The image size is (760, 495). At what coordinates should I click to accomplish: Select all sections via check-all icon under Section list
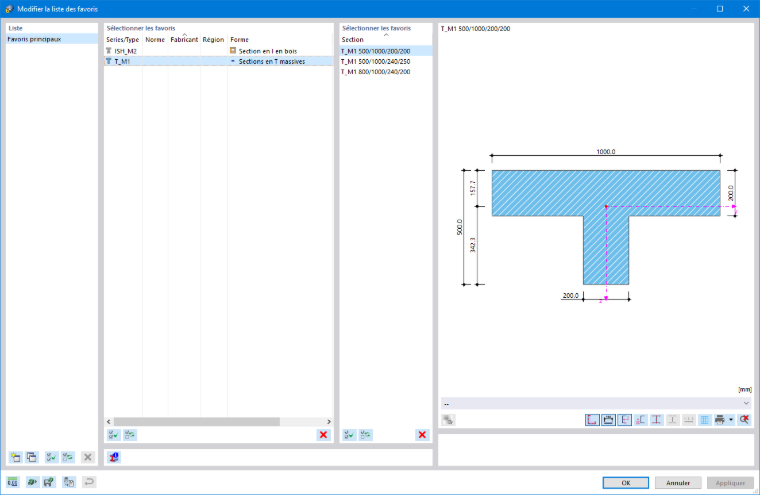point(349,435)
